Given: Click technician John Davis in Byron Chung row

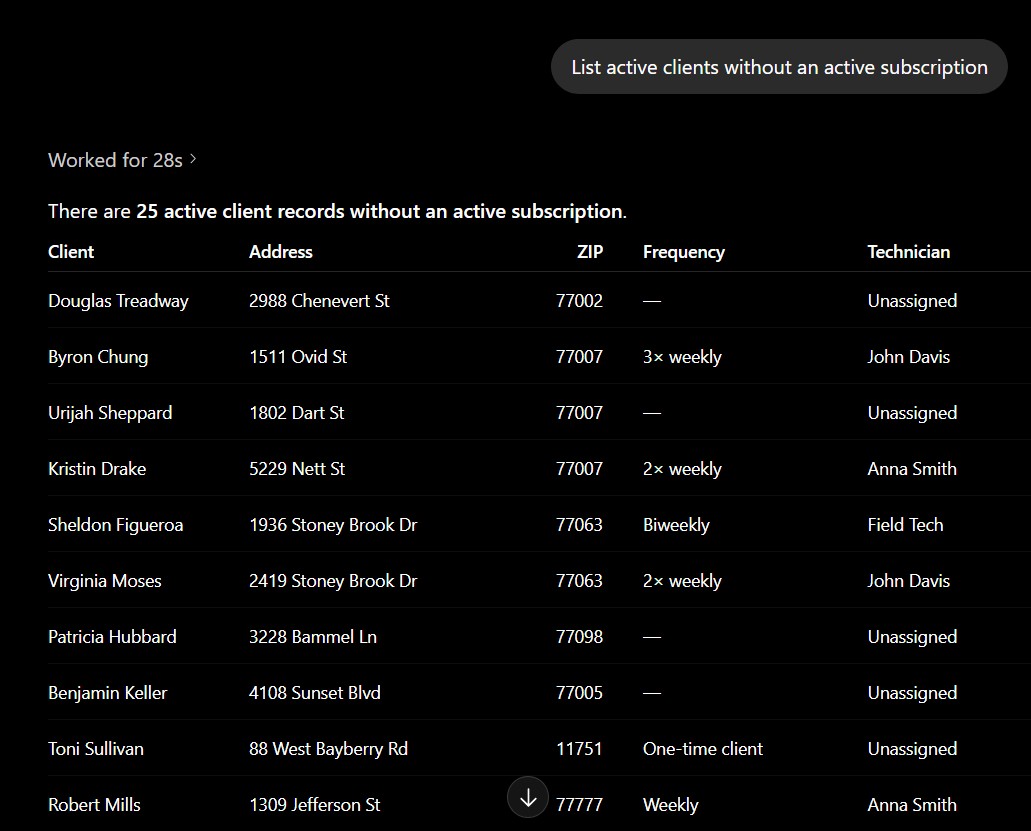Looking at the screenshot, I should tap(909, 356).
